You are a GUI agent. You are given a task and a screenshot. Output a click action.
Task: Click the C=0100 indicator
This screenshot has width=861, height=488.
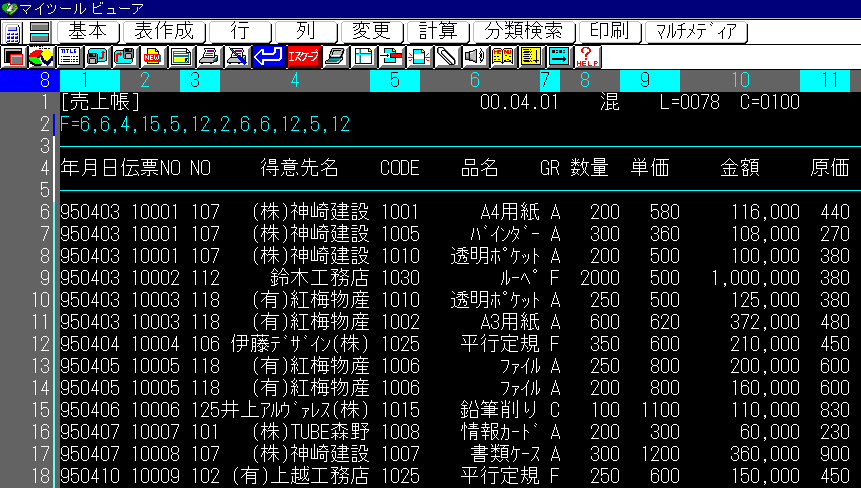click(x=770, y=102)
